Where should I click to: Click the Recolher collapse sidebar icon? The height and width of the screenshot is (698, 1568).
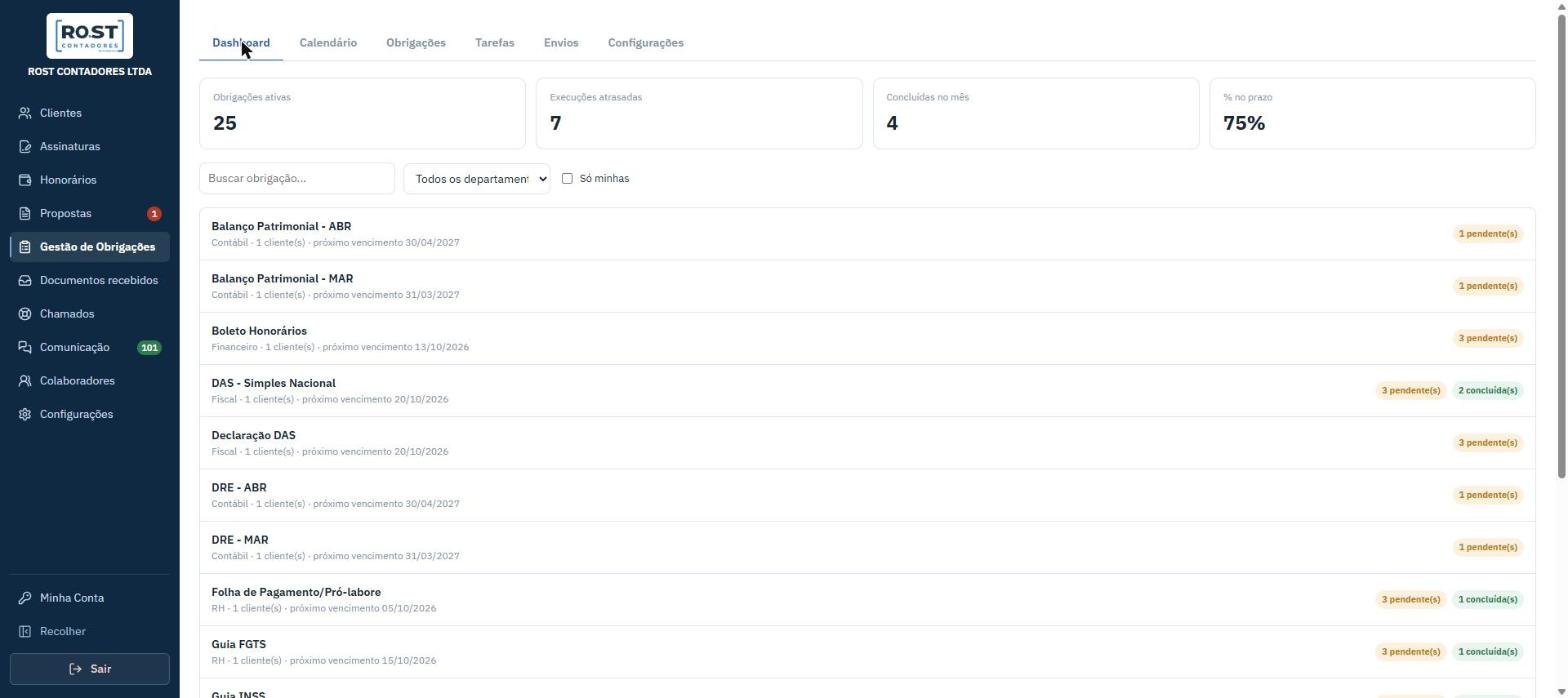pos(25,632)
